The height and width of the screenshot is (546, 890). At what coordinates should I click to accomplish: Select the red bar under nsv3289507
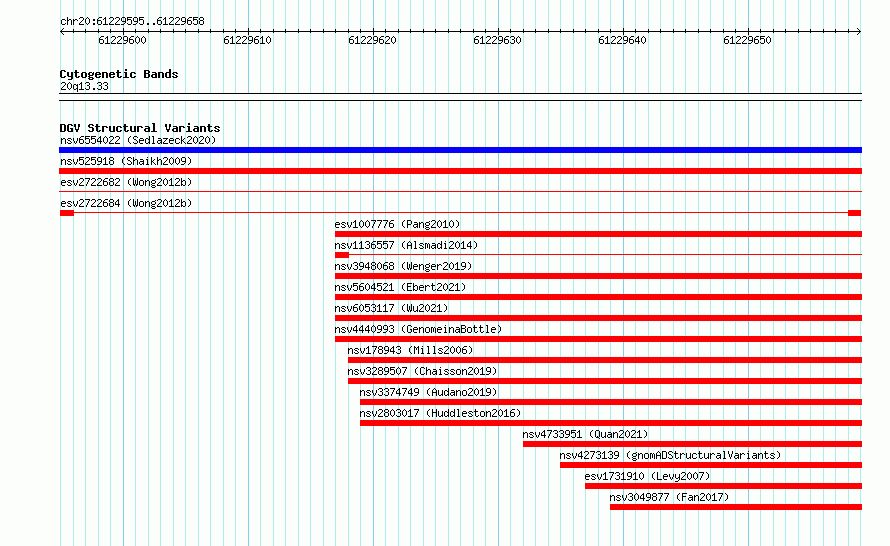click(x=605, y=381)
